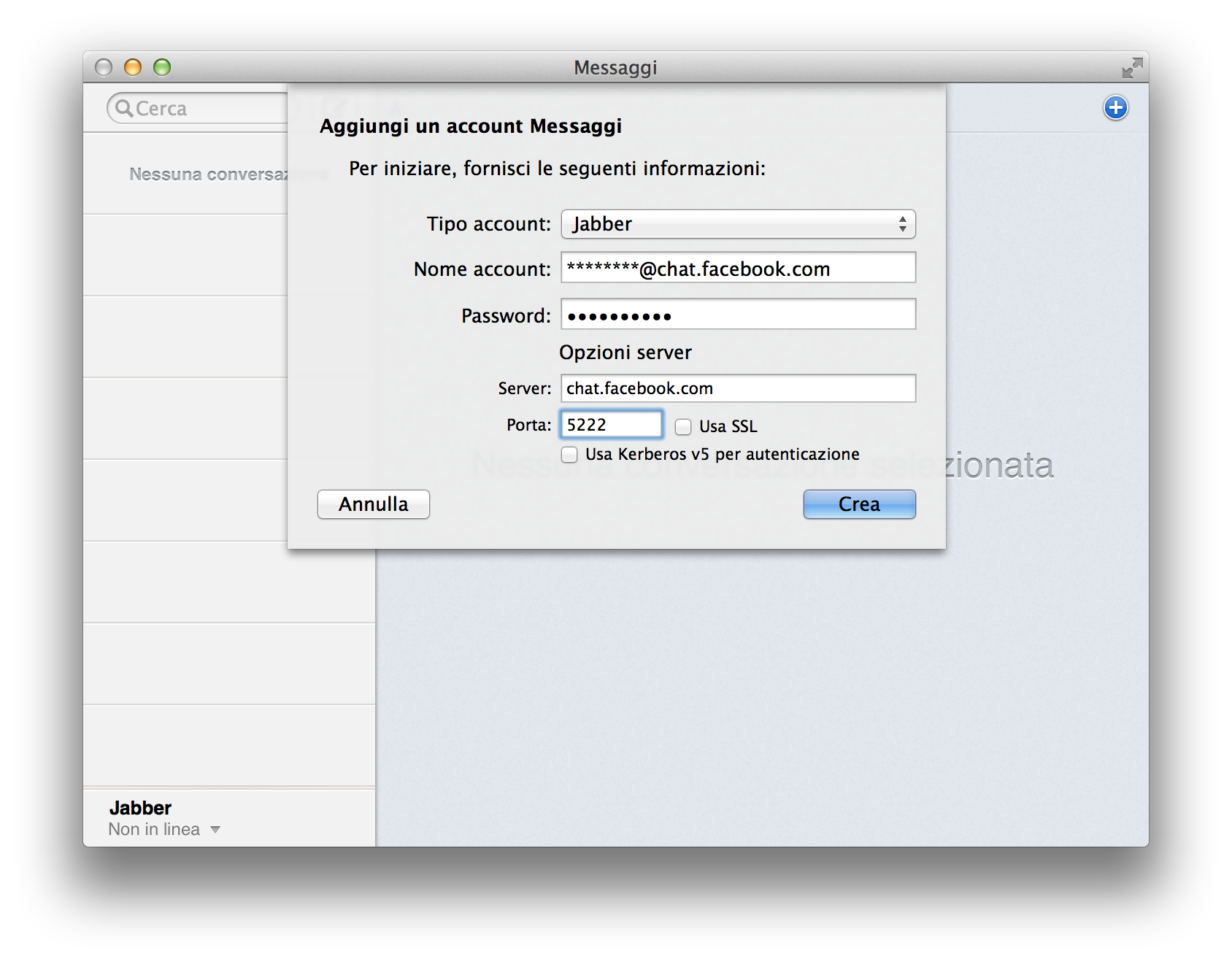Enable the Usa SSL checkbox
Image resolution: width=1232 pixels, height=962 pixels.
tap(683, 426)
